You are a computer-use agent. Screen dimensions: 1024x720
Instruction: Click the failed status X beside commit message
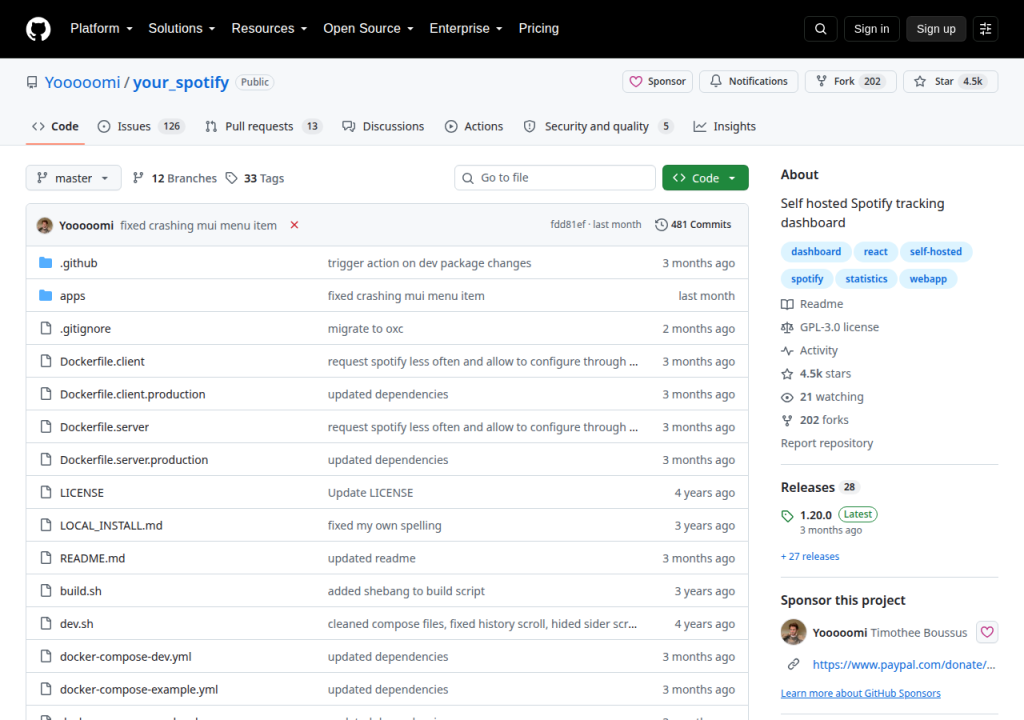(x=295, y=225)
